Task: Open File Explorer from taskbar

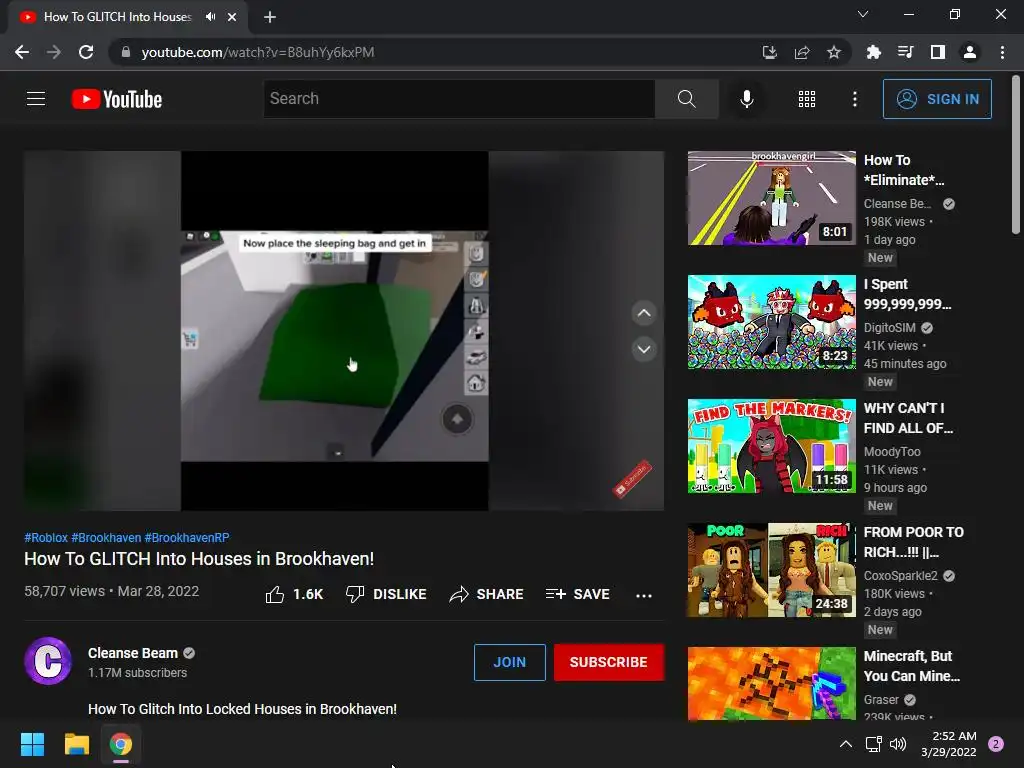Action: (x=76, y=744)
